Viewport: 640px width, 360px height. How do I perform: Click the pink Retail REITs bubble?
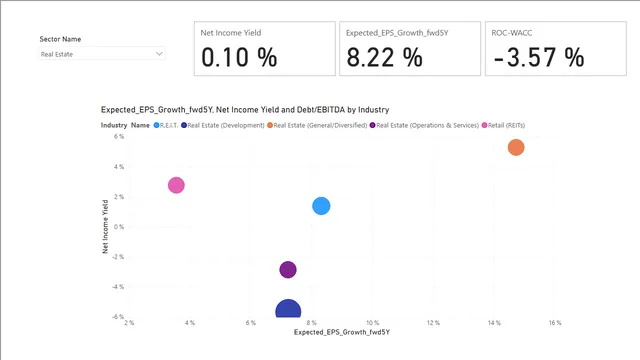[x=176, y=185]
